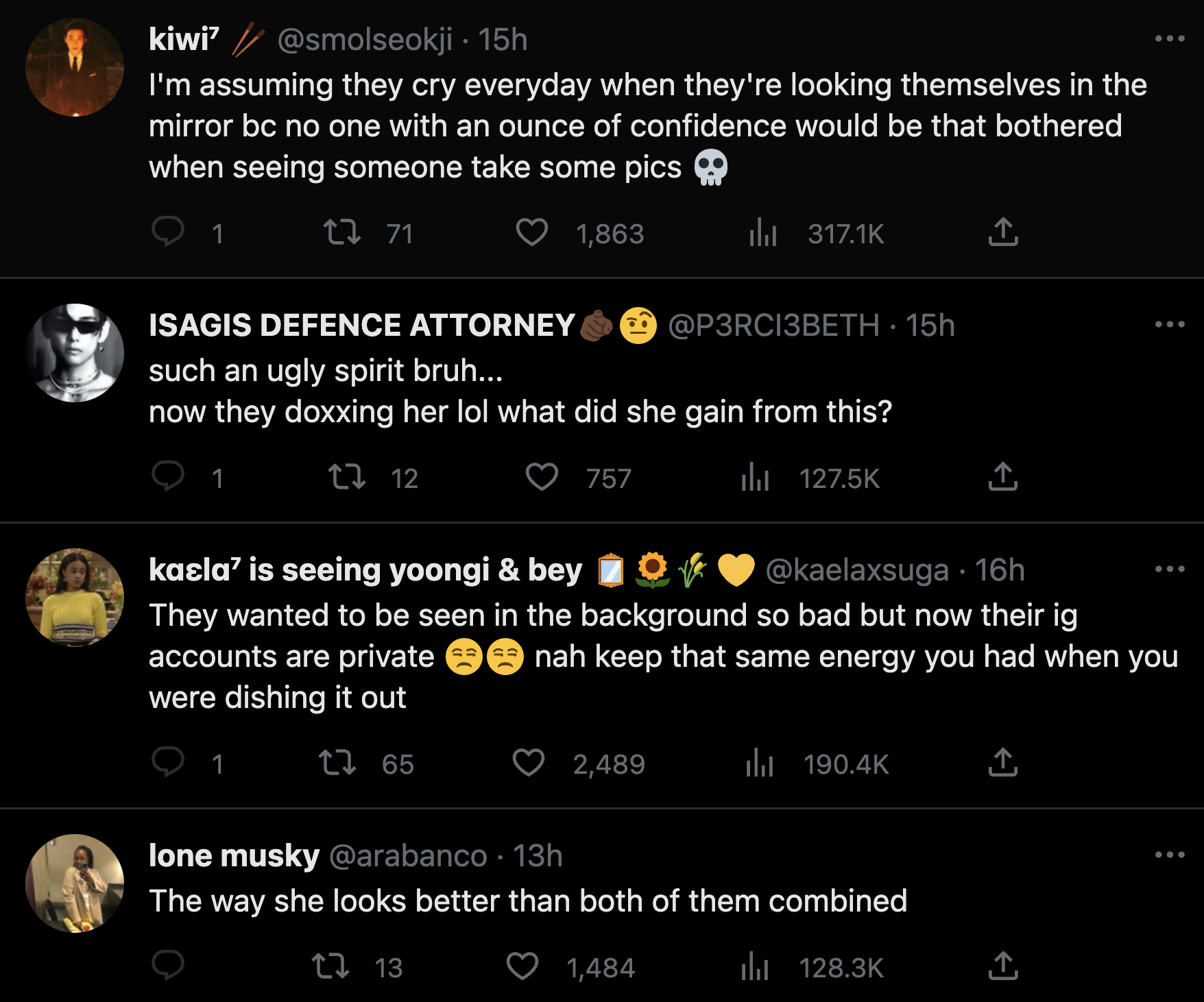Open the @smolseokji profile handle link
This screenshot has height=1002, width=1204.
click(x=365, y=40)
